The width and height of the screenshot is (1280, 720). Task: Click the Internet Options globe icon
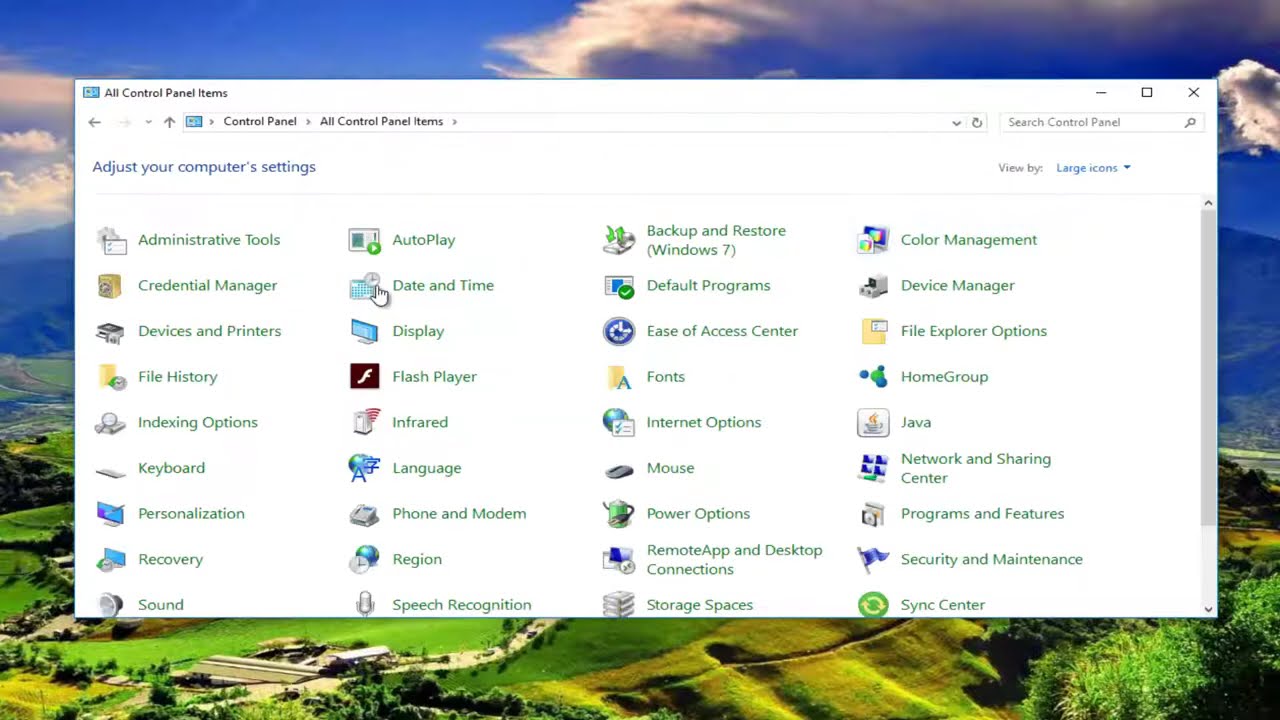point(619,422)
